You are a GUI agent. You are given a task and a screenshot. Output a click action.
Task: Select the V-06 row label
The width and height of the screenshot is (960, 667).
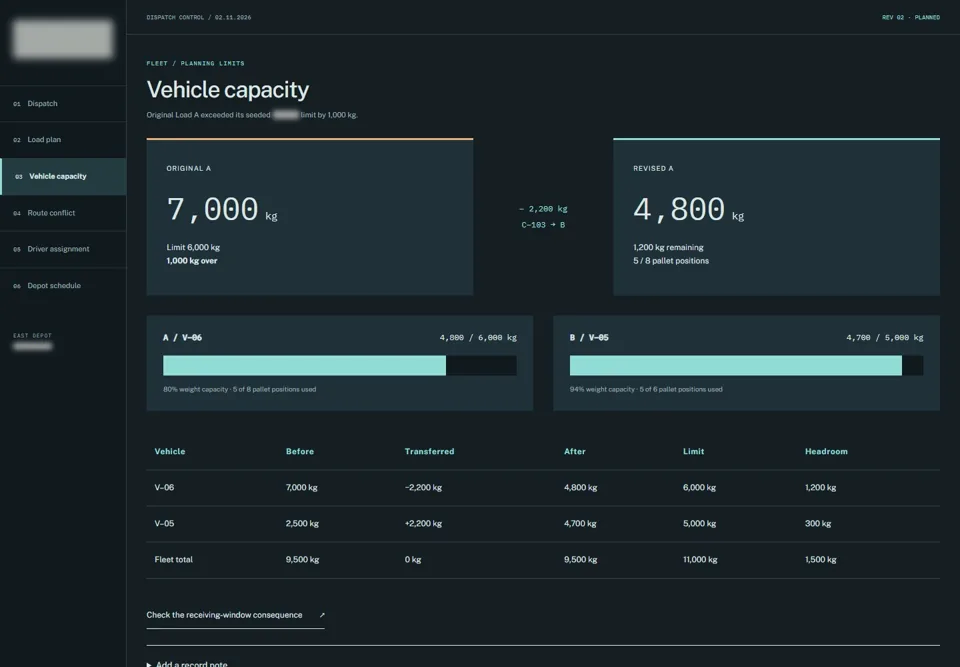click(x=164, y=488)
